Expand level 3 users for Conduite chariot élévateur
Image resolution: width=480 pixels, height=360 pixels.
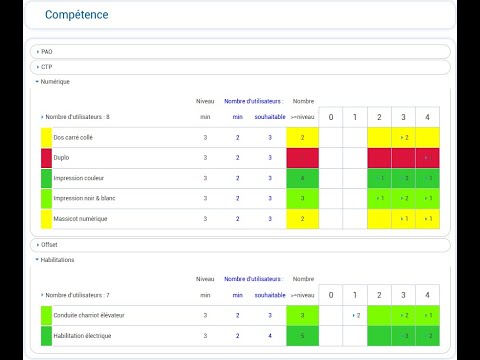[x=404, y=315]
